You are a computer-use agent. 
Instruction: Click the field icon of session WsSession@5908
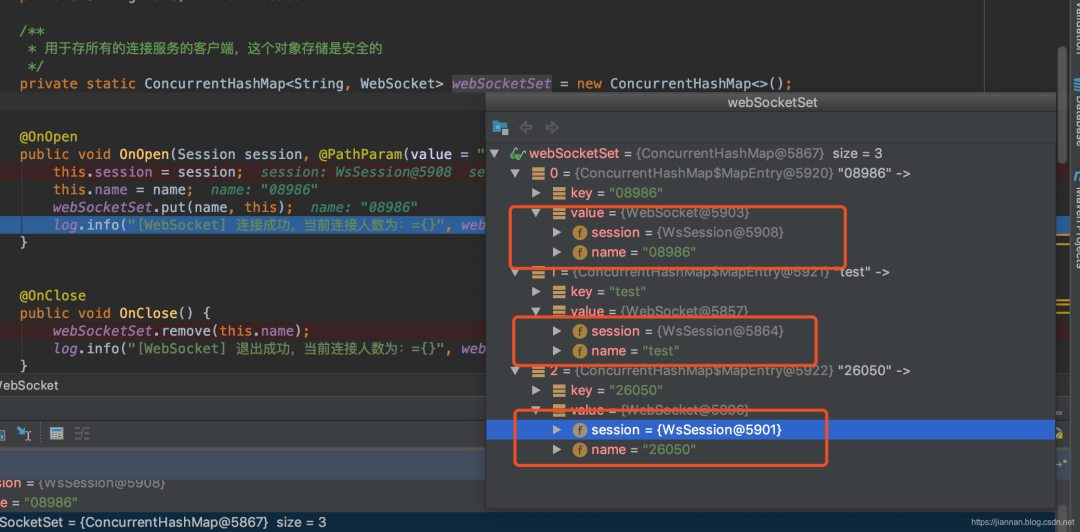click(x=579, y=232)
